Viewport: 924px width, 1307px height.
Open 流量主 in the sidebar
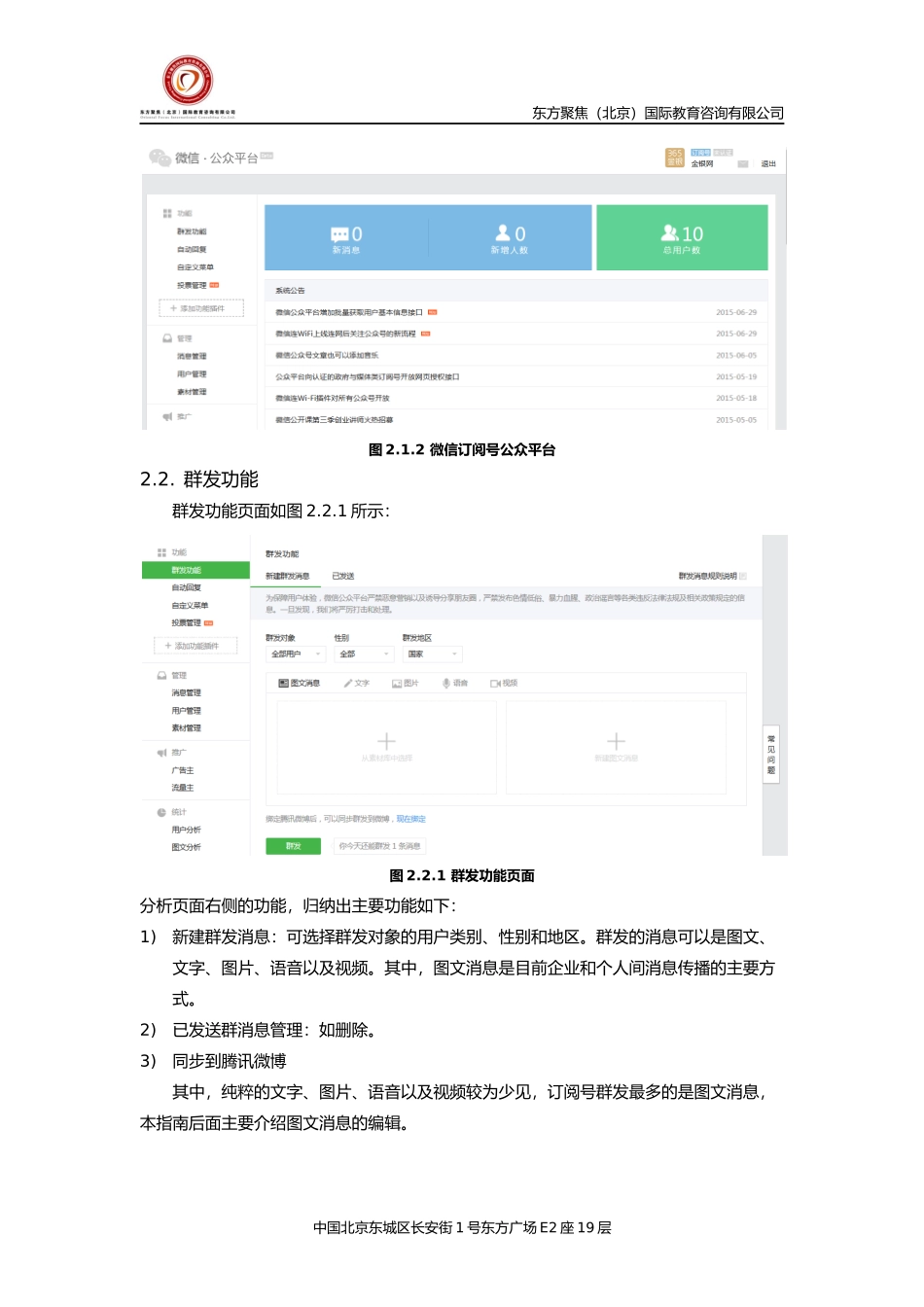[183, 788]
